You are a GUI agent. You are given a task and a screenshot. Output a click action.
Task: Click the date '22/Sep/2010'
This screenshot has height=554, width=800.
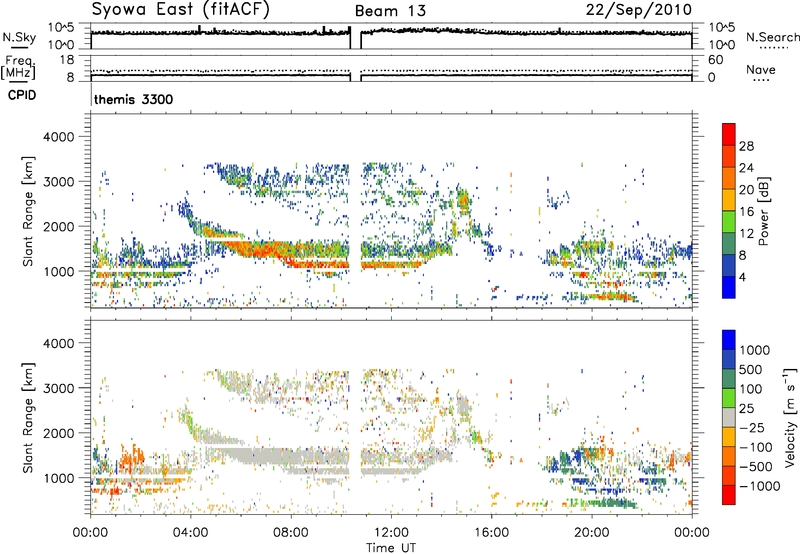coord(639,9)
